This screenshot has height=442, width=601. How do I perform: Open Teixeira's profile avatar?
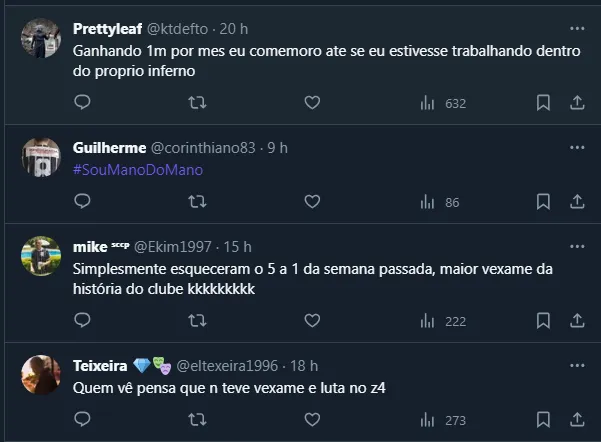tap(42, 376)
